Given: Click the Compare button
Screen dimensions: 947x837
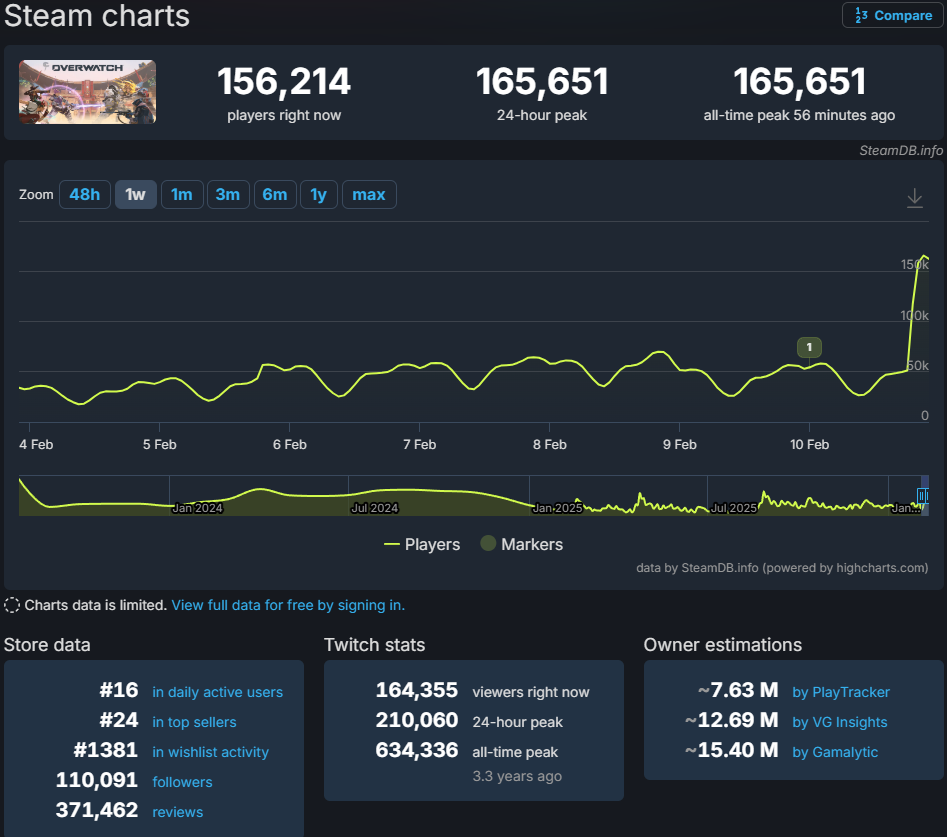Looking at the screenshot, I should 892,15.
